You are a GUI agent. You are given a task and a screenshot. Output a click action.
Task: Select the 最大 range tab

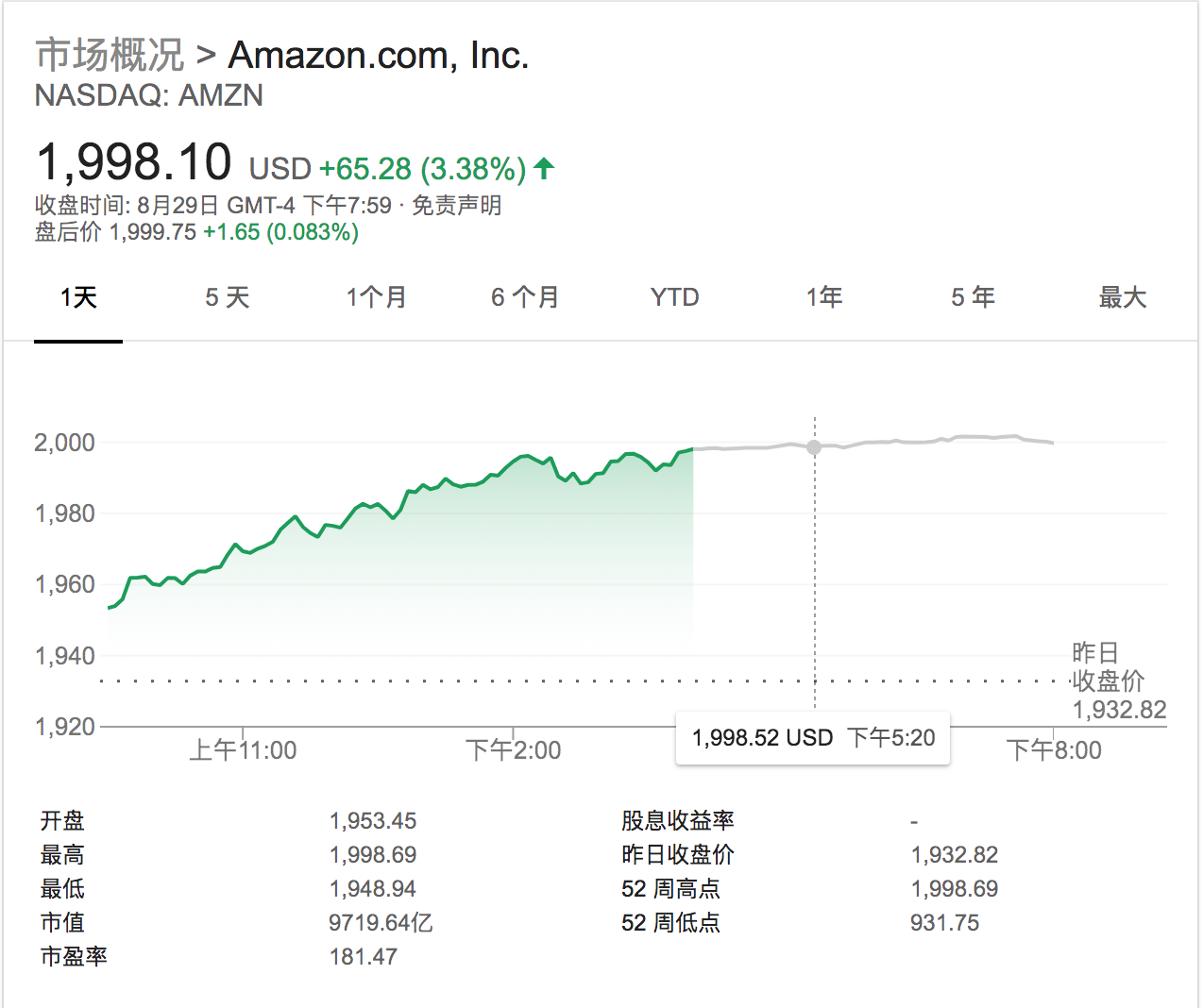[1122, 298]
